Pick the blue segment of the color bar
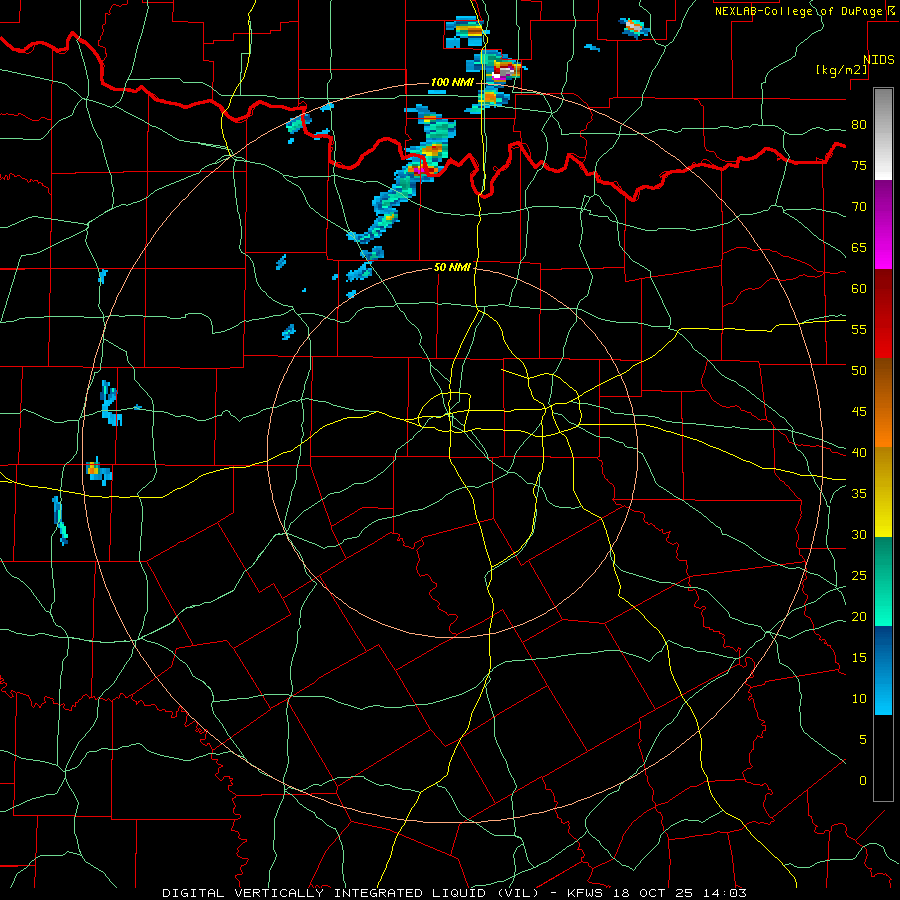Viewport: 900px width, 900px height. (x=883, y=670)
